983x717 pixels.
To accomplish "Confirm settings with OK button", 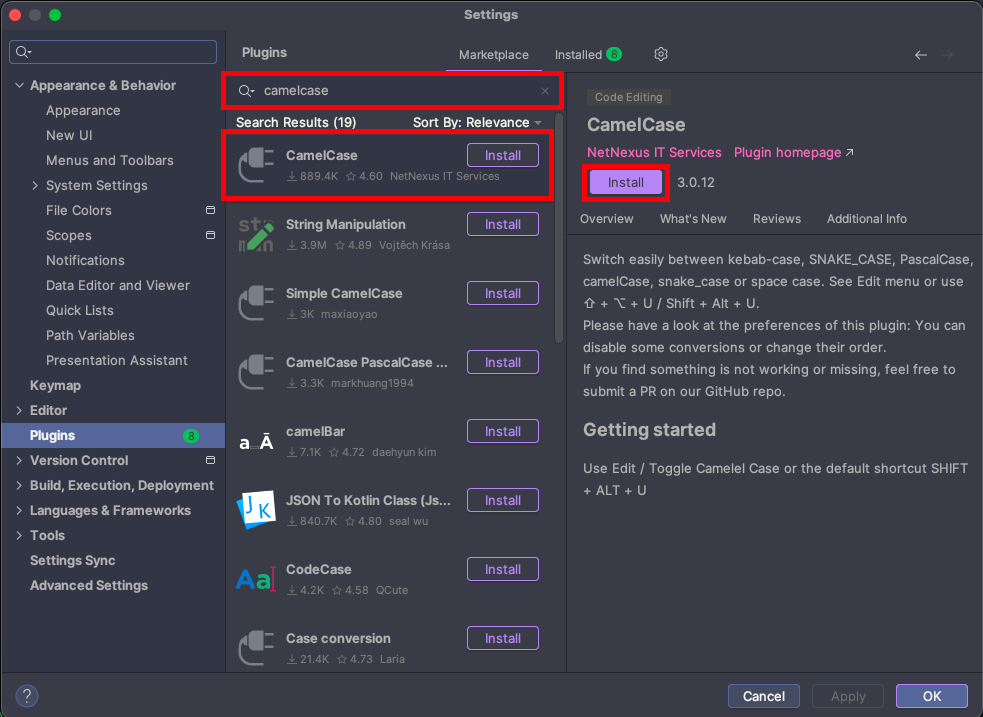I will [x=932, y=696].
